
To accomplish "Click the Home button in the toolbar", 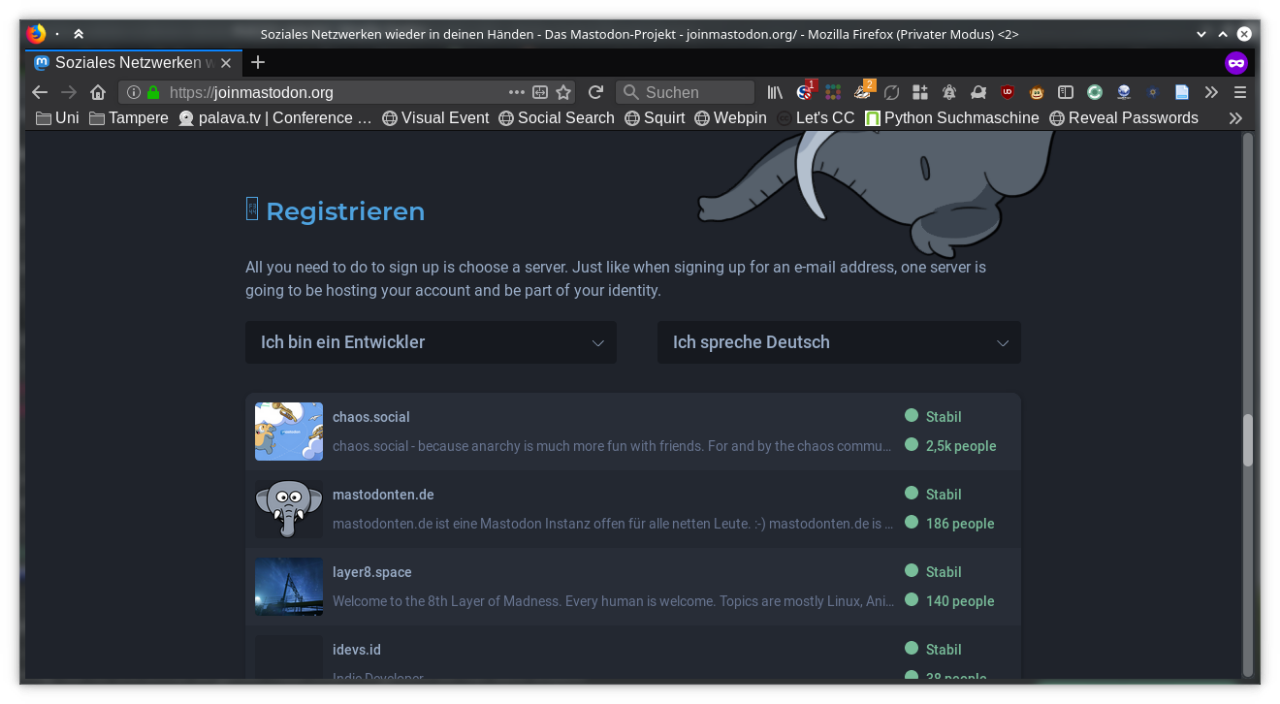I will pyautogui.click(x=97, y=92).
